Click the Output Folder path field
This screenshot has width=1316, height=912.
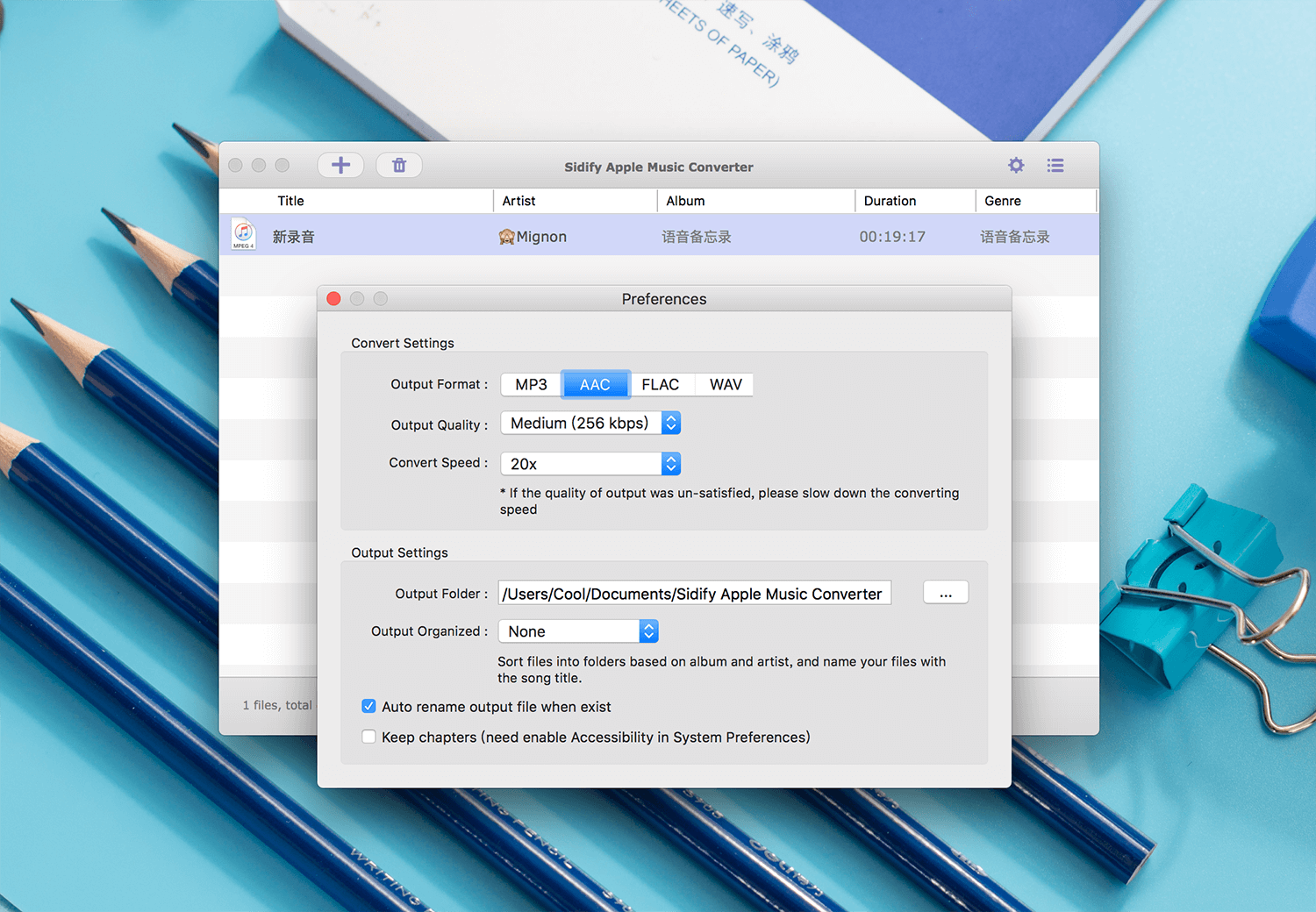click(x=695, y=593)
